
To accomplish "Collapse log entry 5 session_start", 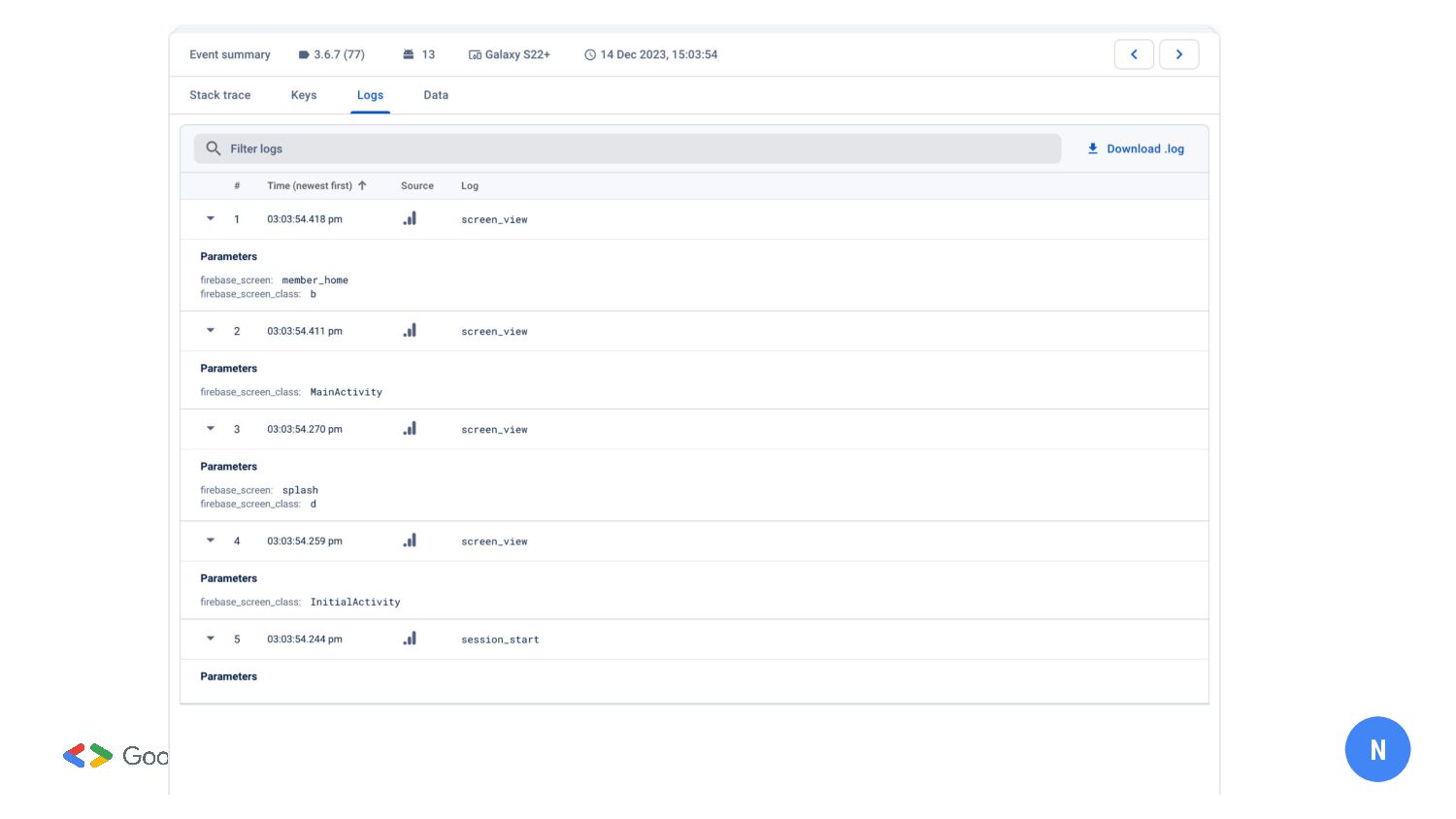I will (x=211, y=638).
